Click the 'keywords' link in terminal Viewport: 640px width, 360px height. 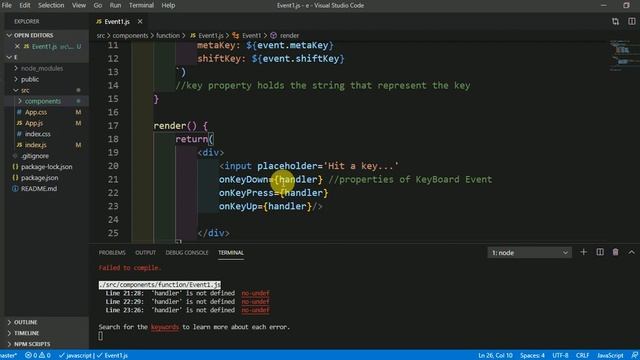[165, 327]
